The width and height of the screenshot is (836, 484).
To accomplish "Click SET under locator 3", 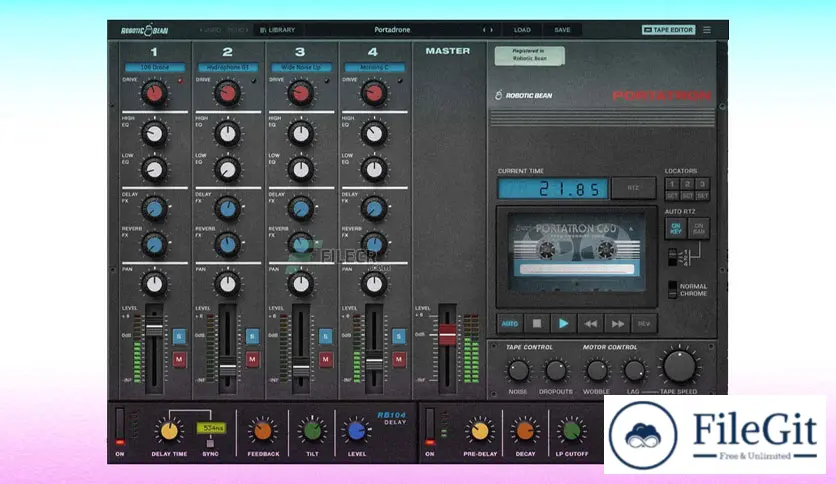I will 703,196.
